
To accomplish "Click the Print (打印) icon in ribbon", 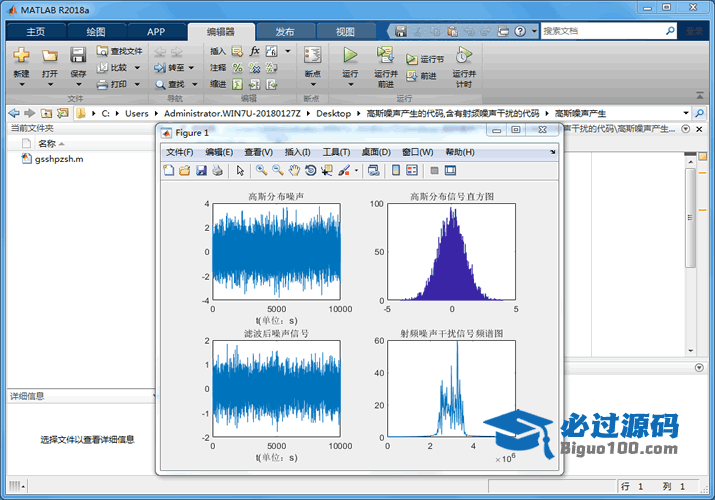I will point(103,84).
